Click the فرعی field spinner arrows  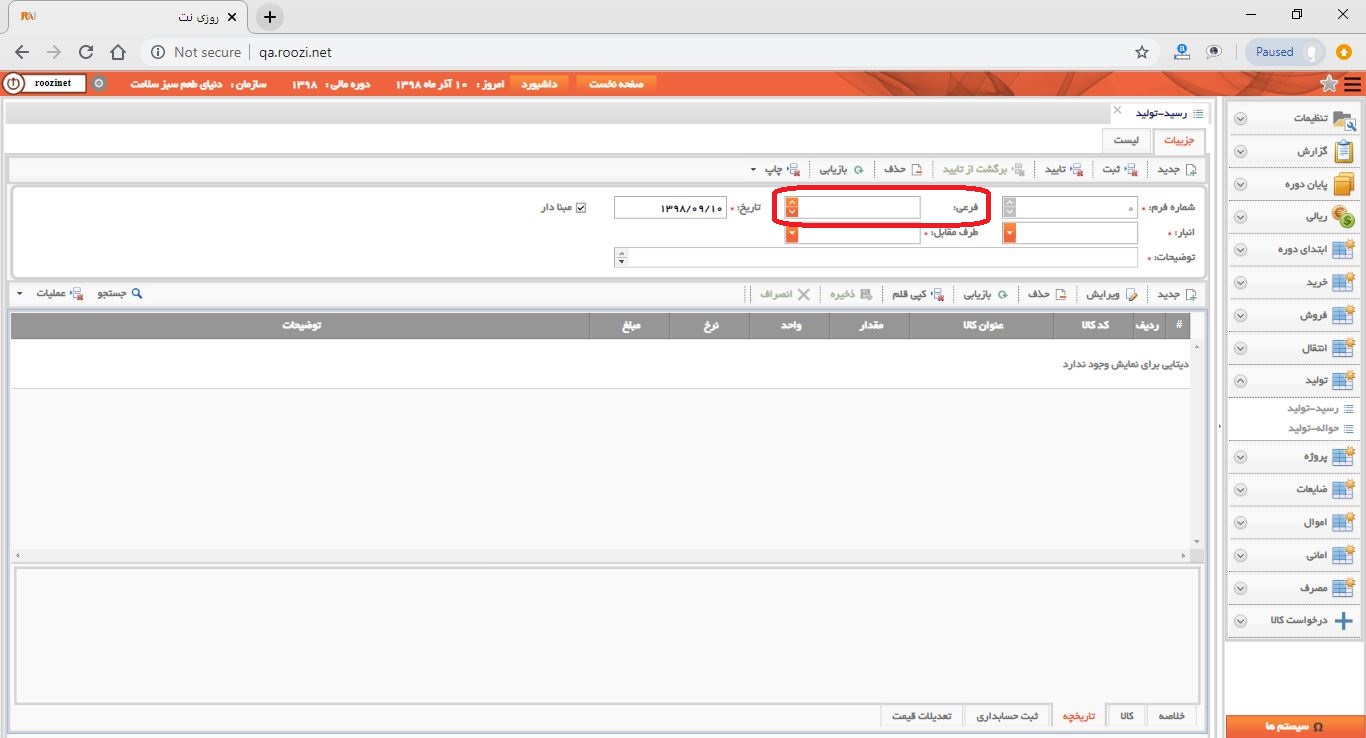pos(792,207)
